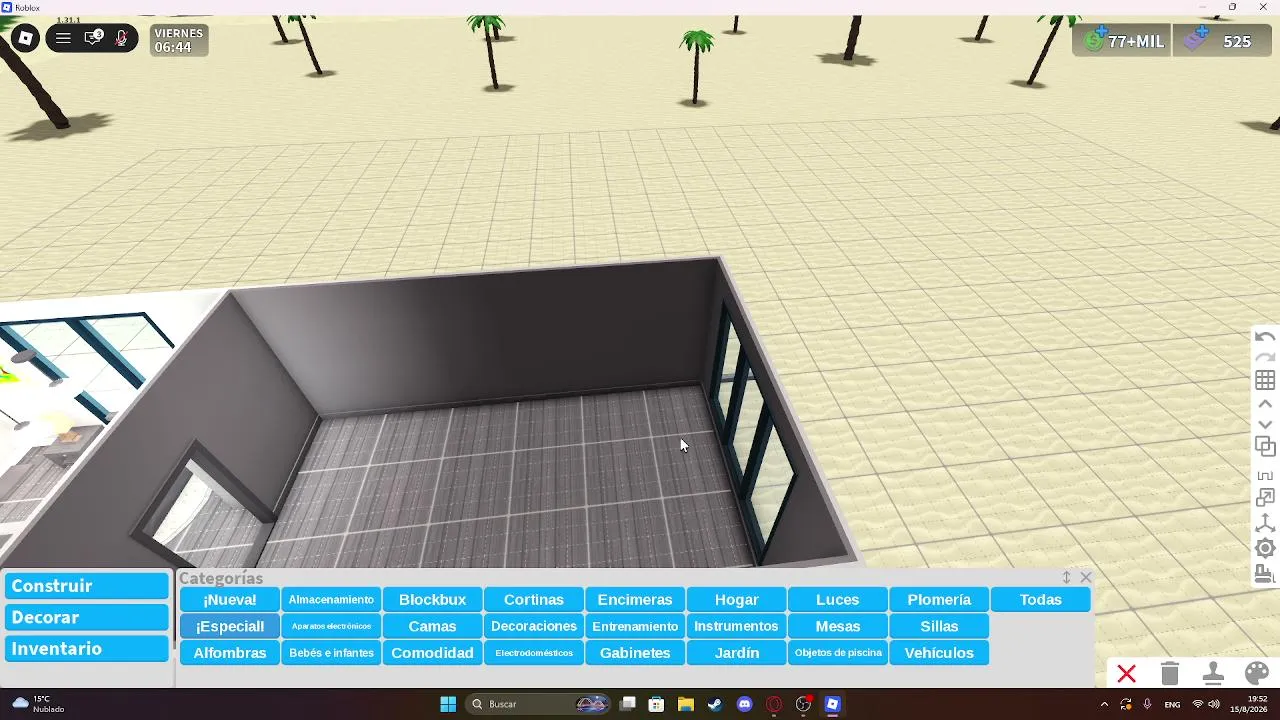Browse the Jardín category

pyautogui.click(x=737, y=653)
